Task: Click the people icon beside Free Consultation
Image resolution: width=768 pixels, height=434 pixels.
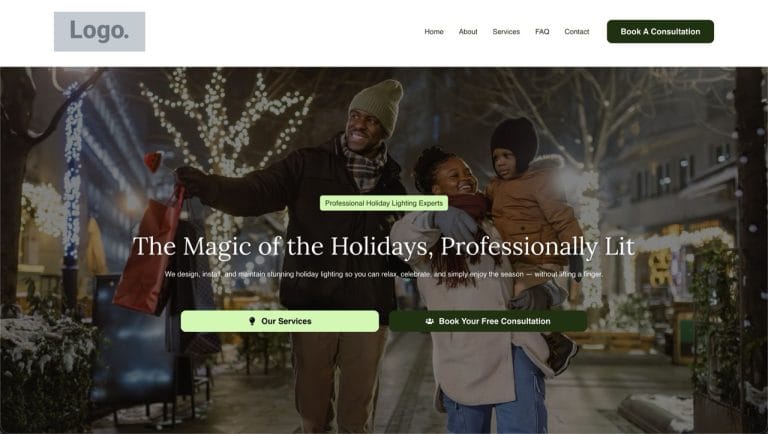Action: click(430, 321)
